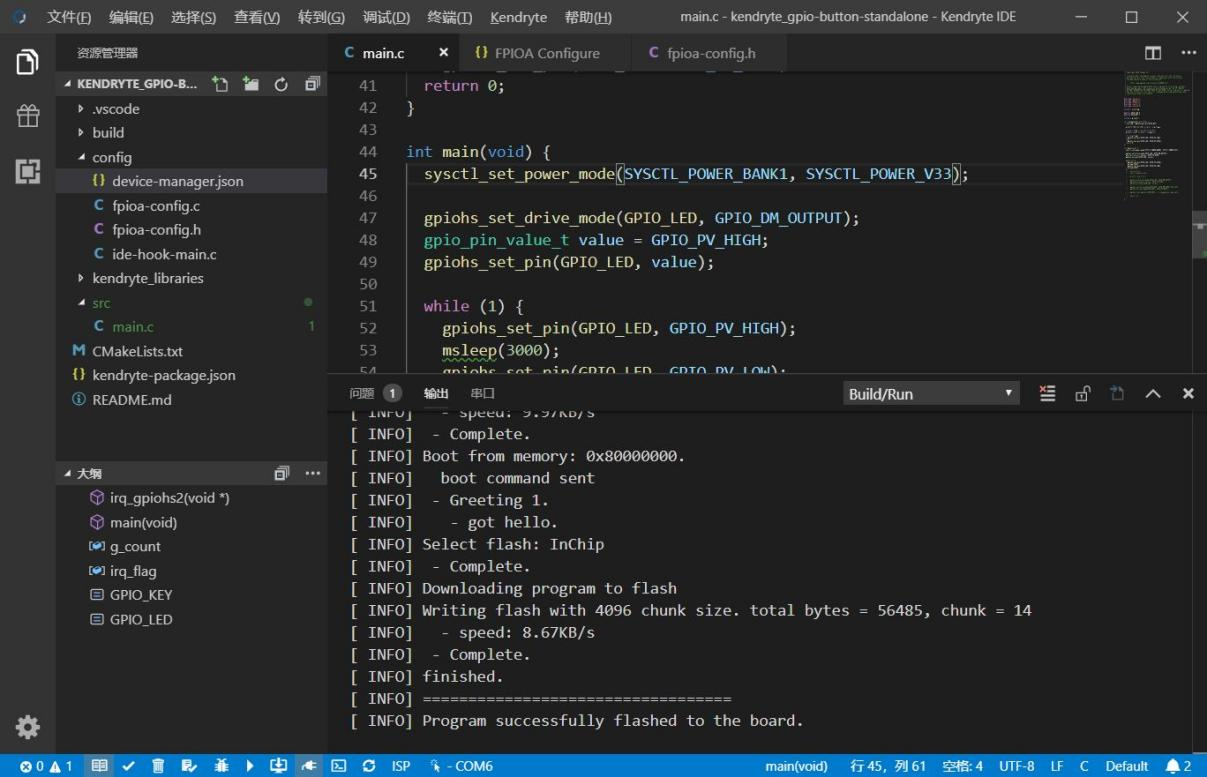Open the settings gear in activity bar
Screen dimensions: 1207x777
(28, 727)
